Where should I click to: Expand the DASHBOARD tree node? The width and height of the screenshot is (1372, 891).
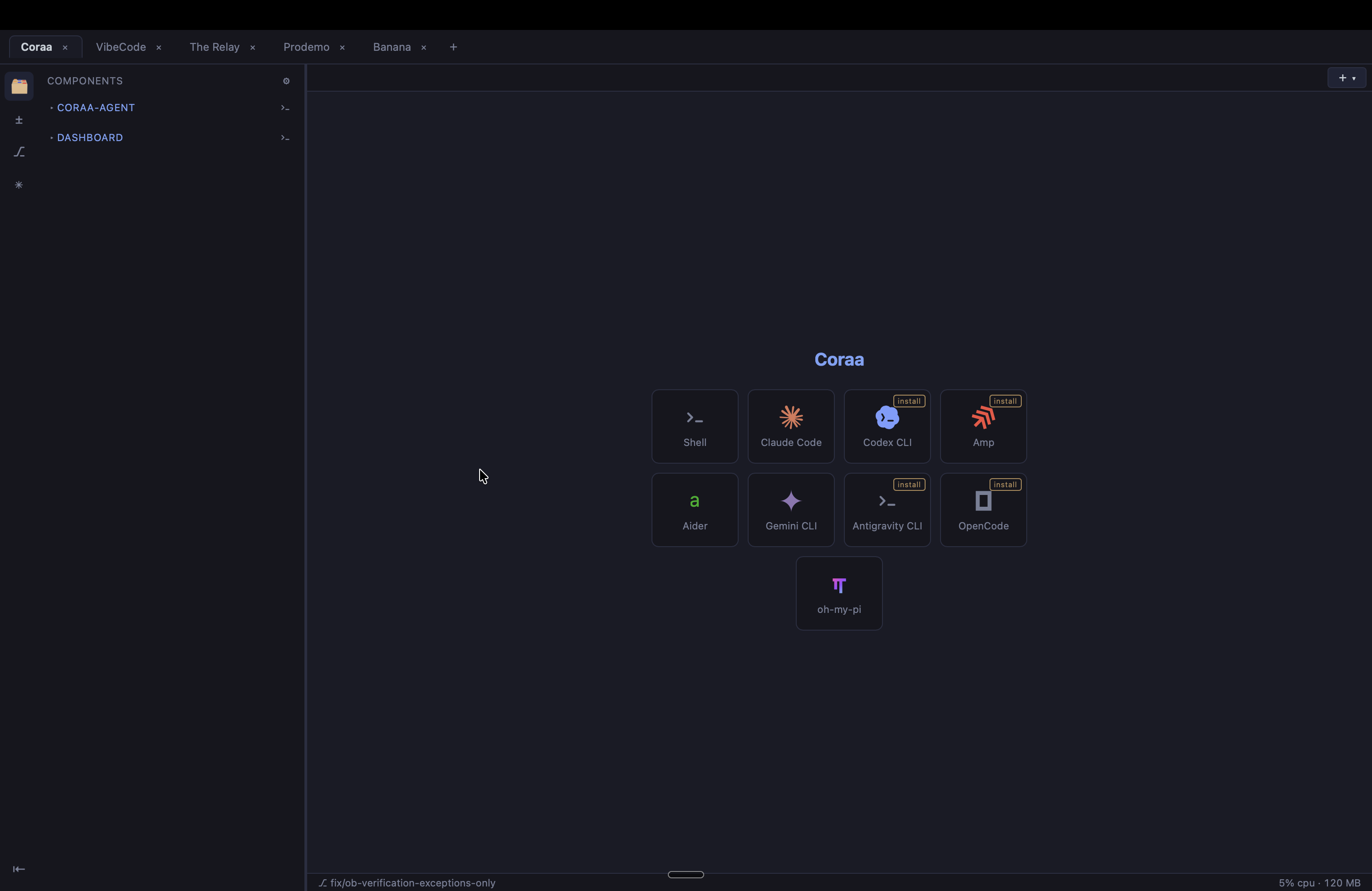(52, 138)
